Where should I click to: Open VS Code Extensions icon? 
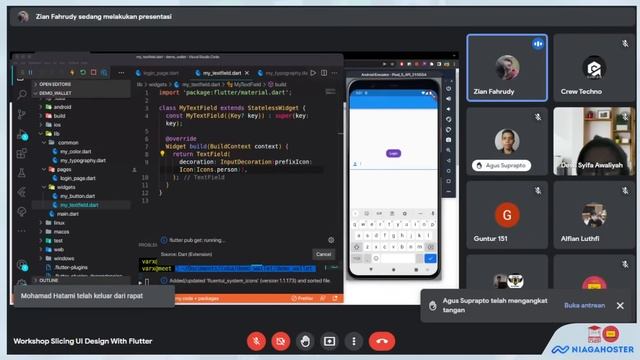22,153
